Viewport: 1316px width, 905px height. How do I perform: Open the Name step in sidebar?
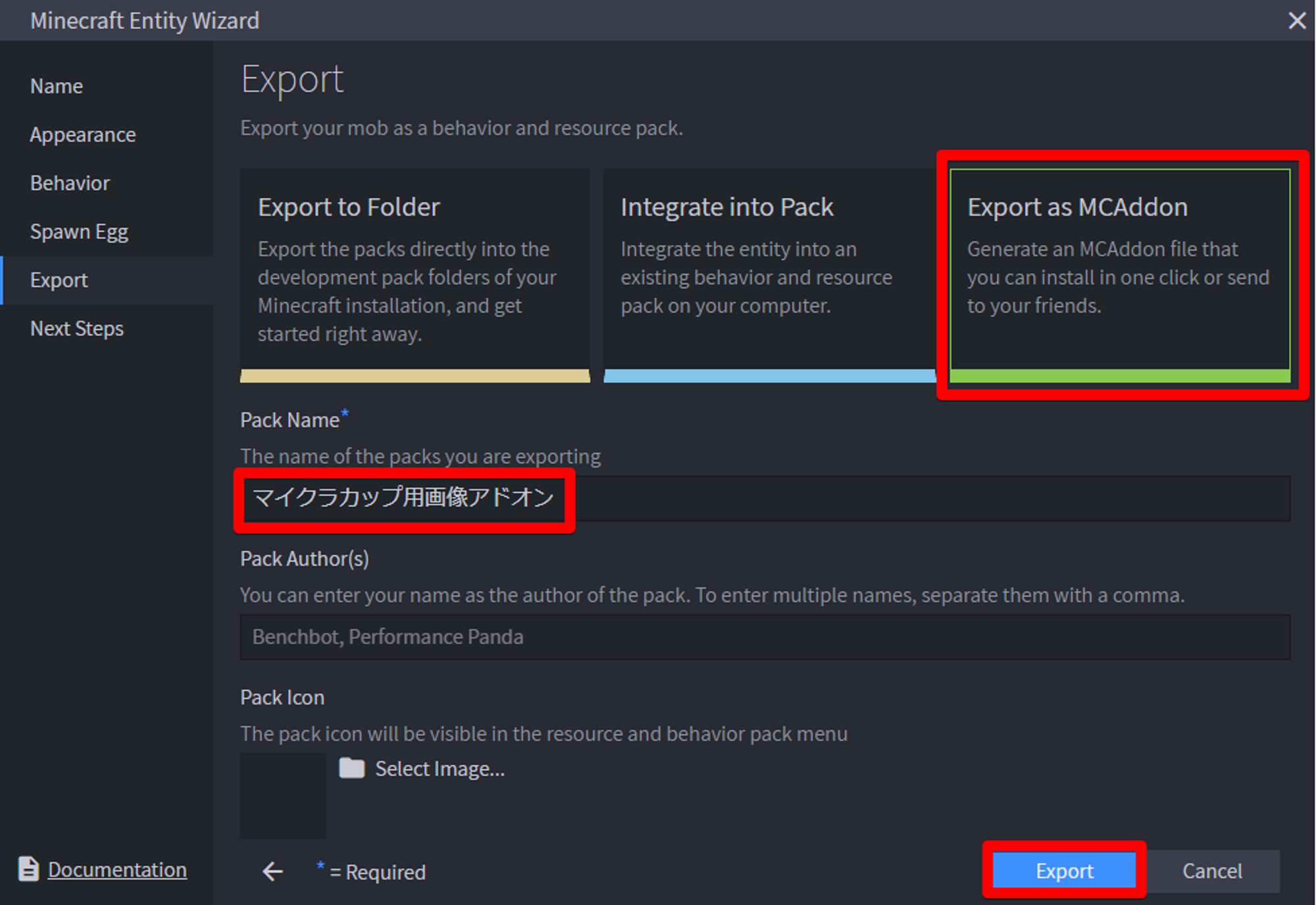click(57, 86)
